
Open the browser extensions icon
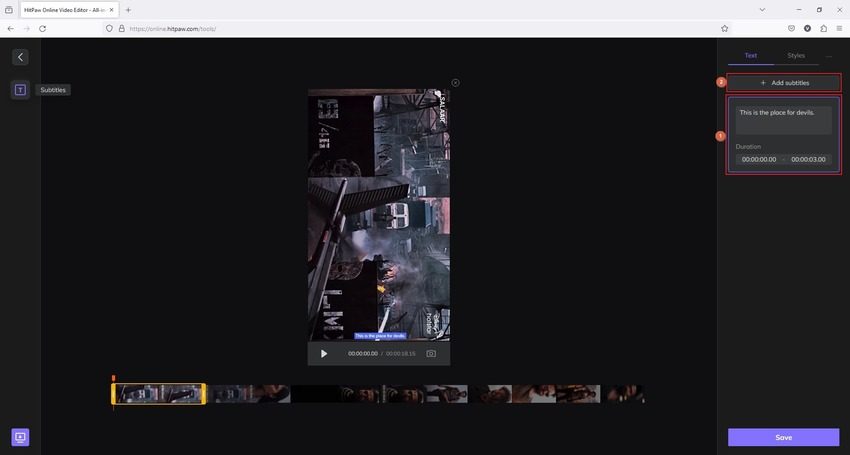coord(823,29)
